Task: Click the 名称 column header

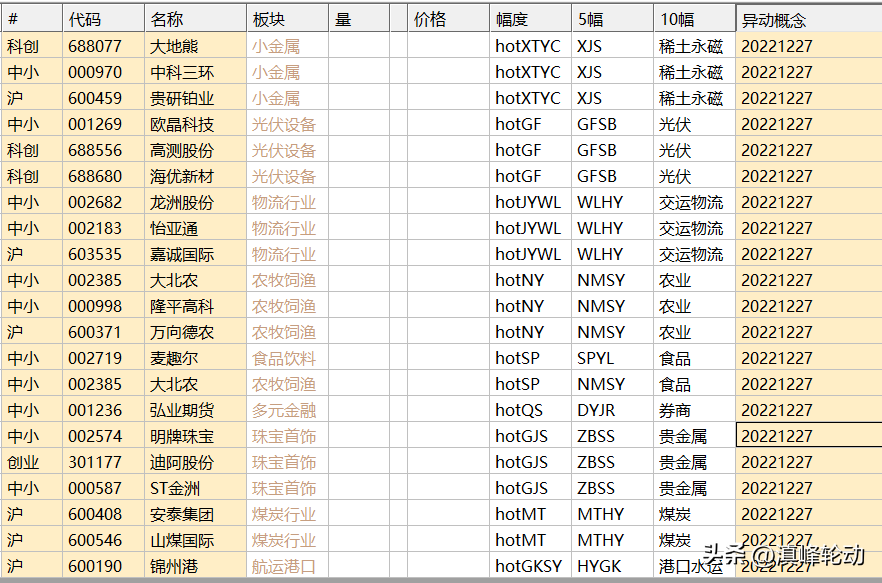Action: click(195, 19)
